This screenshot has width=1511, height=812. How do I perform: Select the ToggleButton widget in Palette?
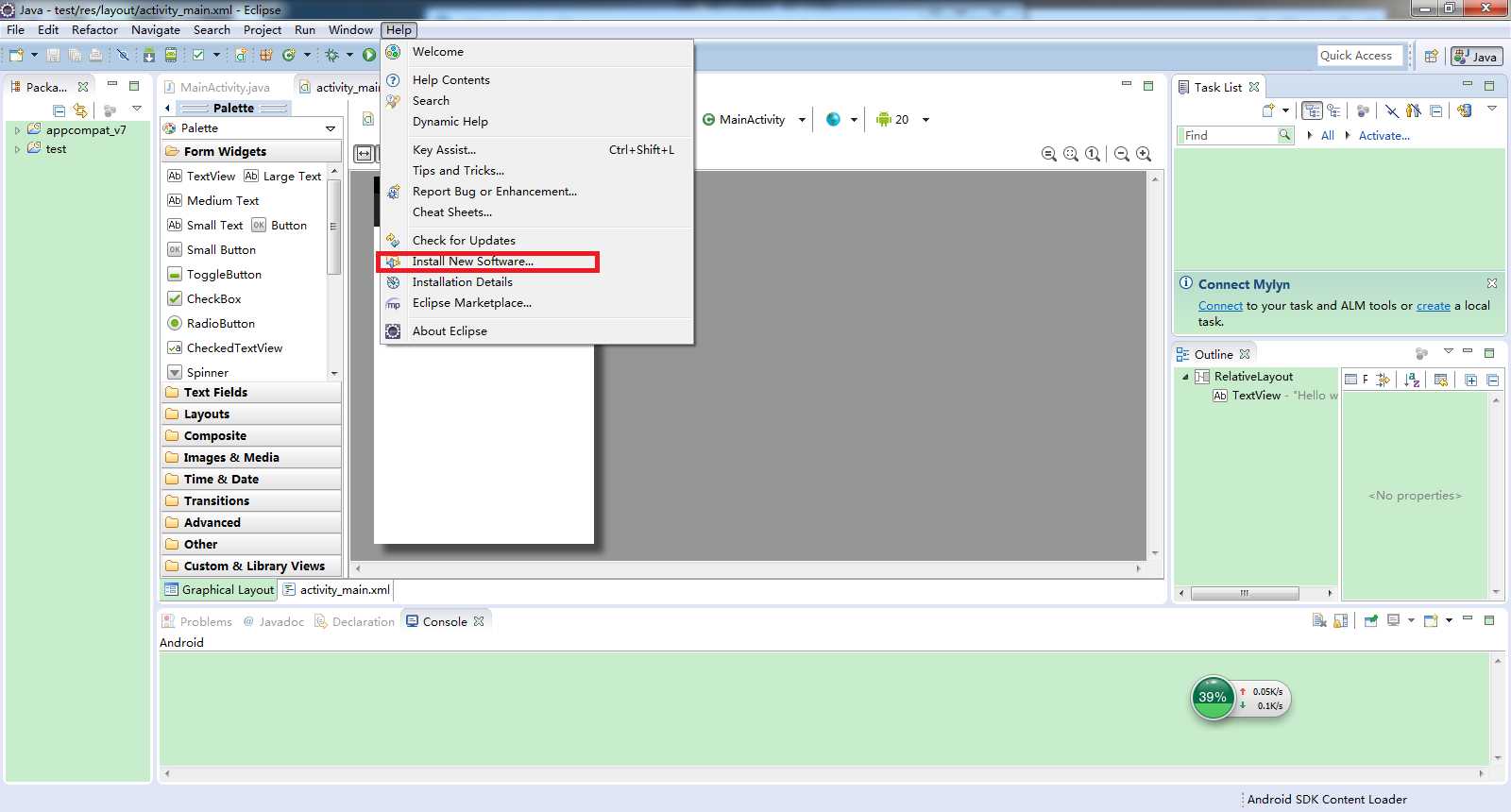[214, 274]
